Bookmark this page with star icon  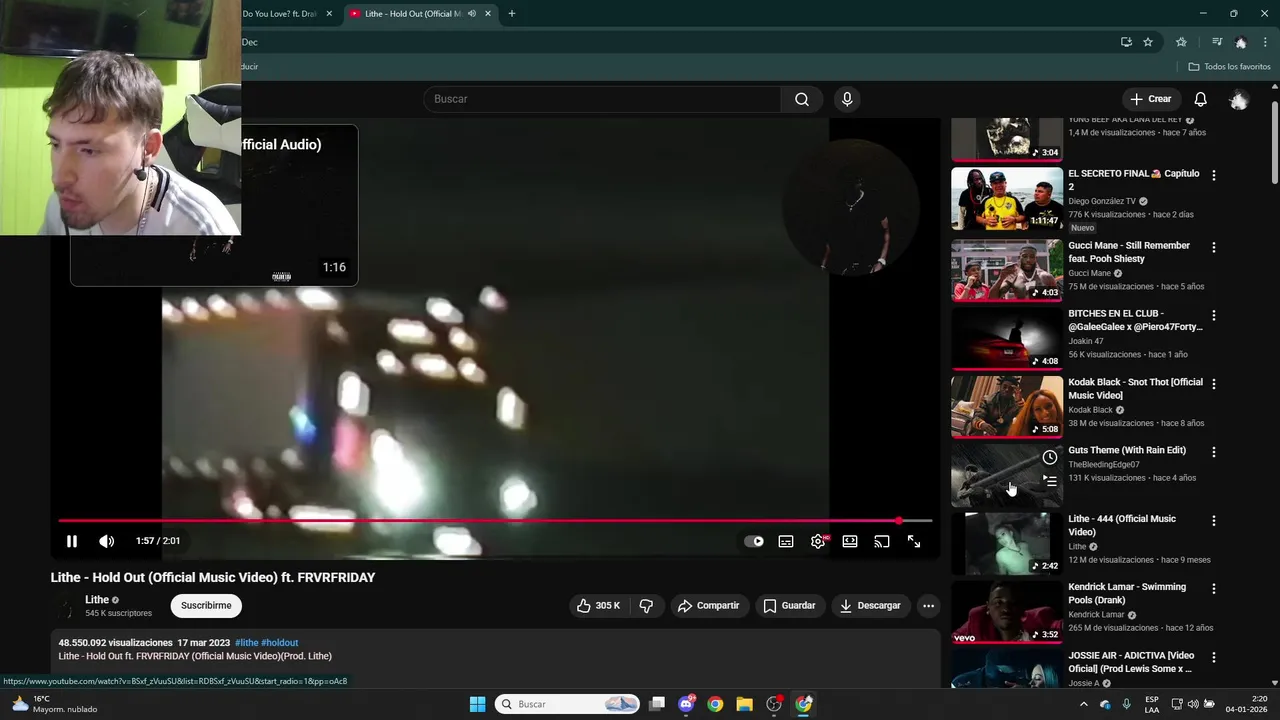pyautogui.click(x=1148, y=42)
